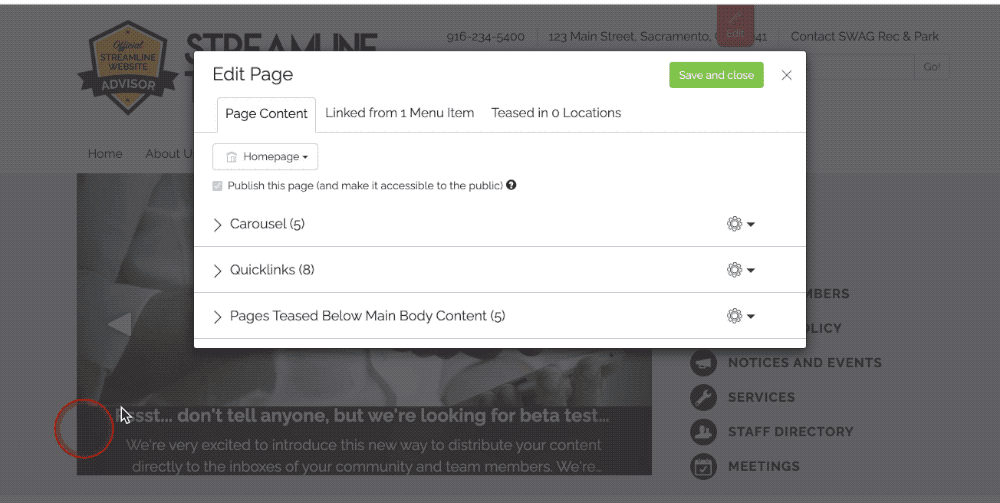Open the Carousel gear settings menu
The width and height of the screenshot is (1000, 503).
point(740,224)
